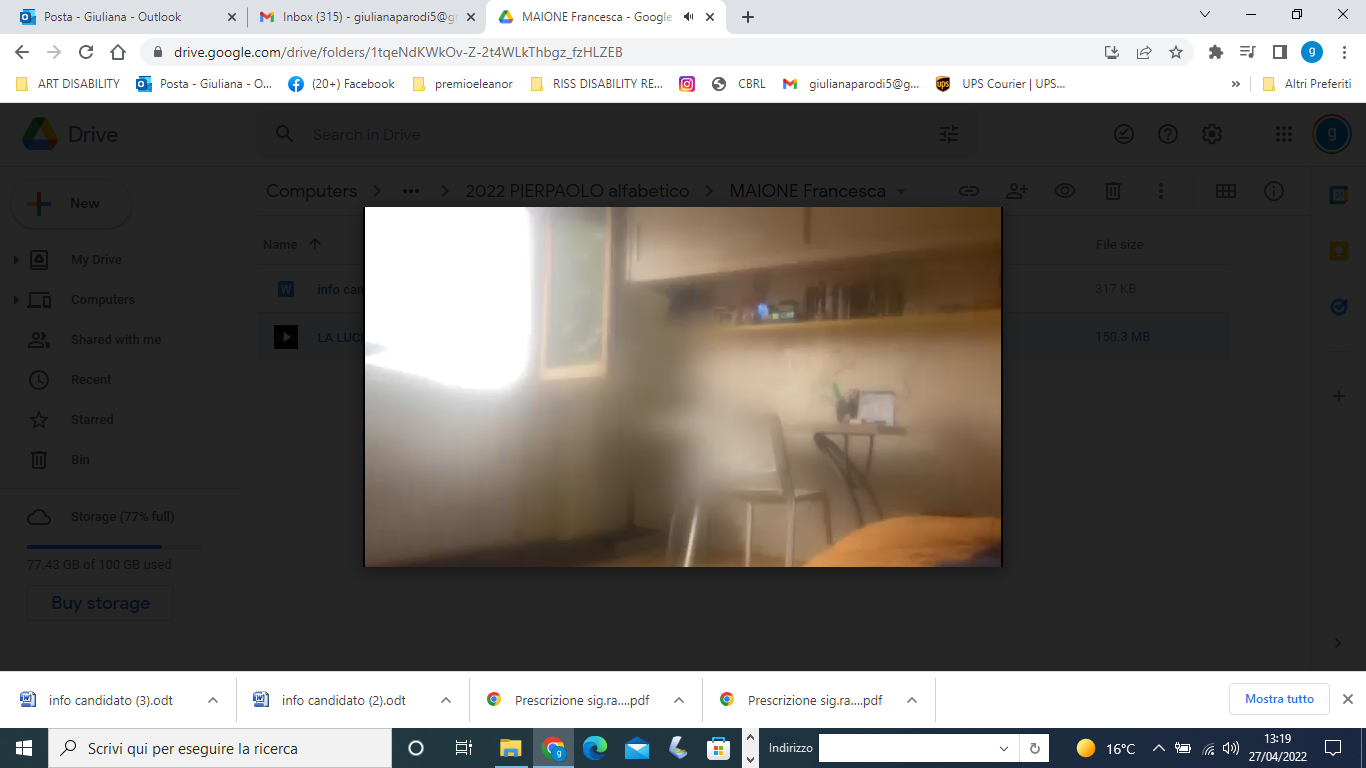Click the Buy storage button
This screenshot has width=1366, height=768.
[100, 603]
